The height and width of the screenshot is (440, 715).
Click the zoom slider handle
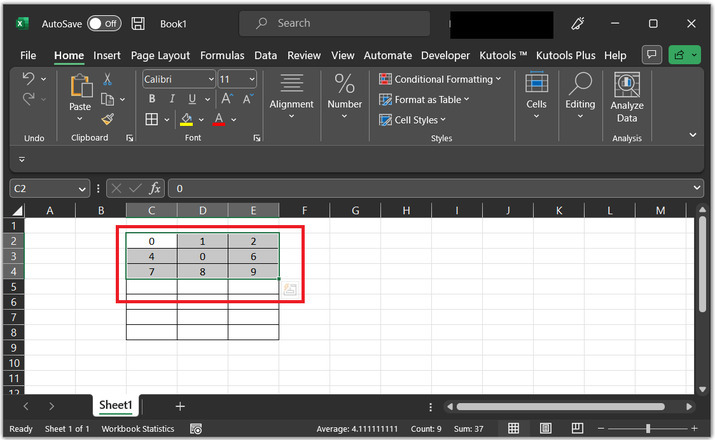[x=648, y=428]
